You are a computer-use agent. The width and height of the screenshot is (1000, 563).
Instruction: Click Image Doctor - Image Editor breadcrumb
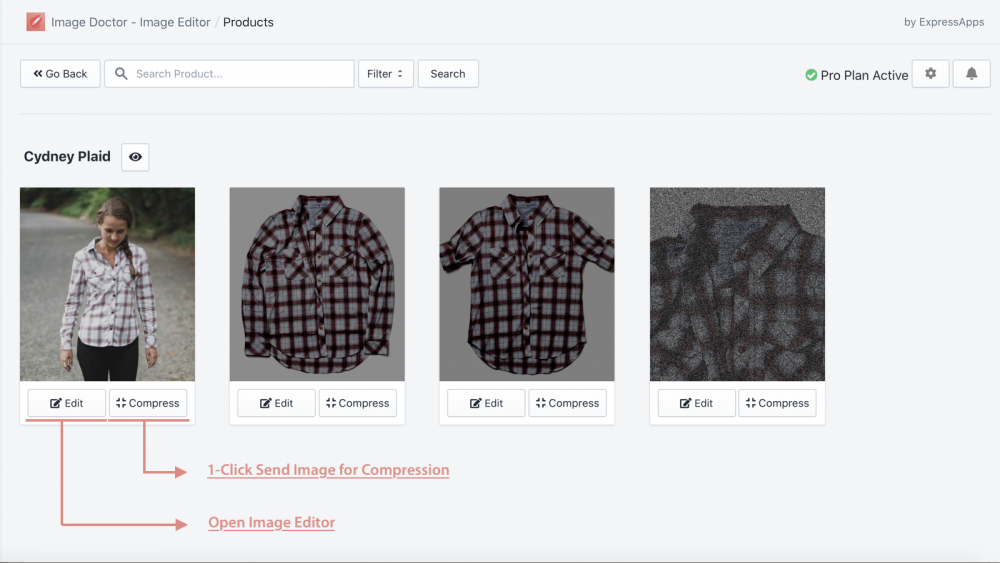tap(131, 22)
